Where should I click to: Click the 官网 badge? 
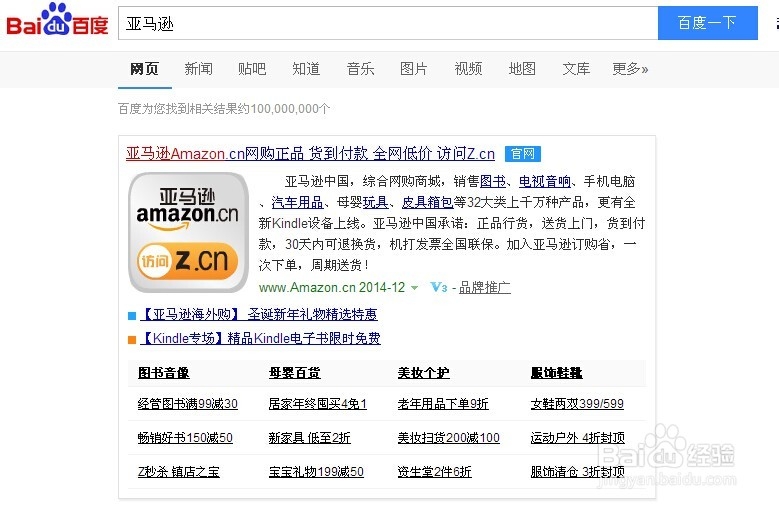523,154
